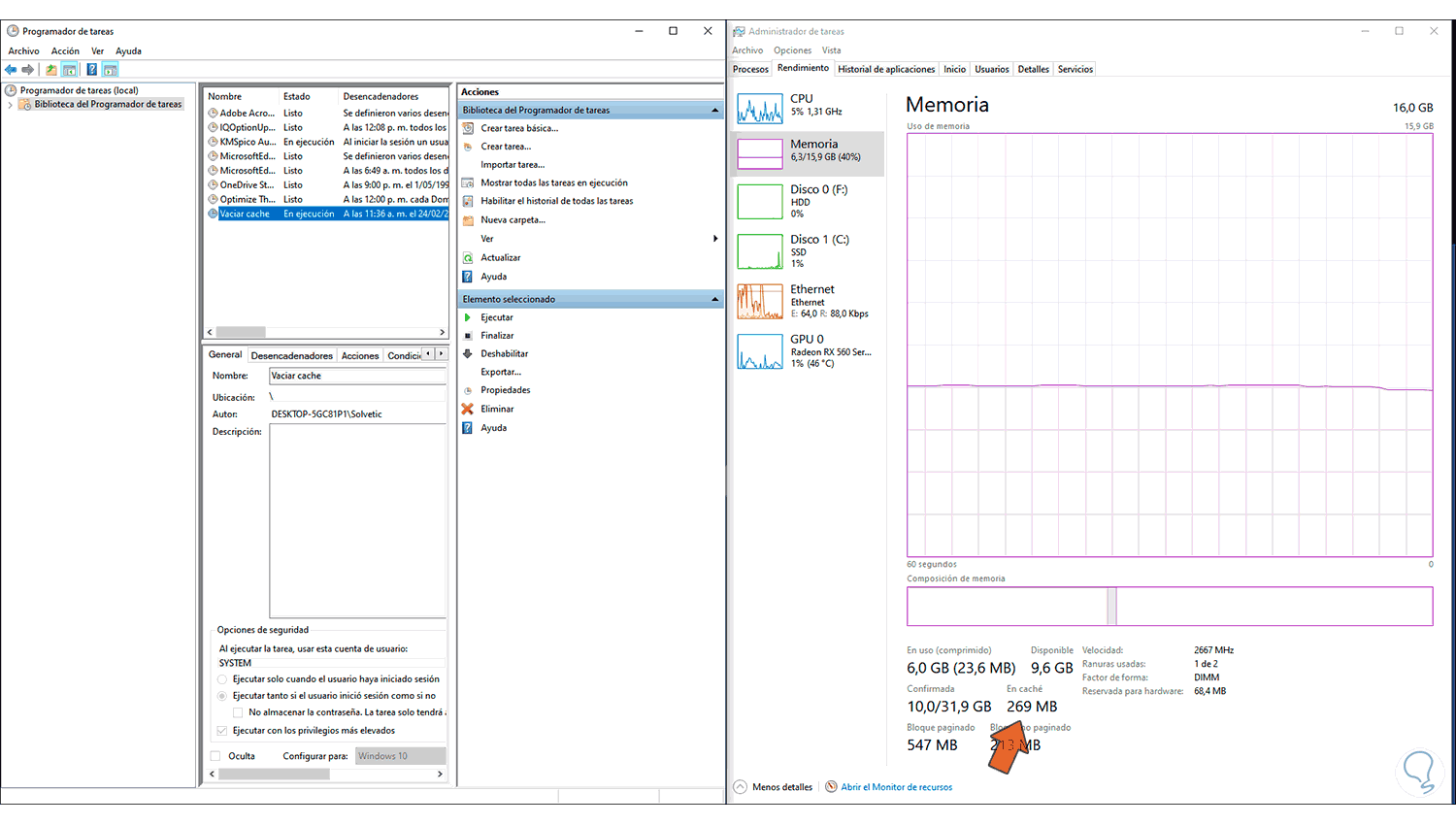Toggle No almacenar la contraseña checkbox
1456x825 pixels.
[x=238, y=712]
